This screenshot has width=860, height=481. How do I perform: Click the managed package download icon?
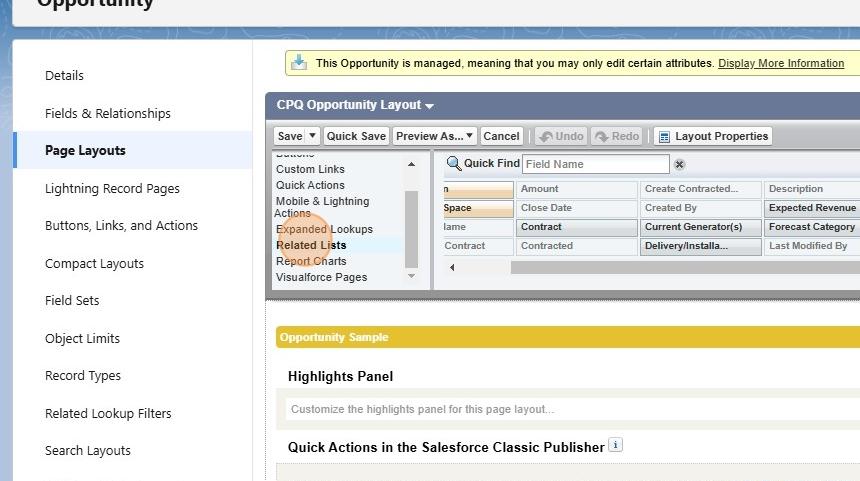[298, 63]
